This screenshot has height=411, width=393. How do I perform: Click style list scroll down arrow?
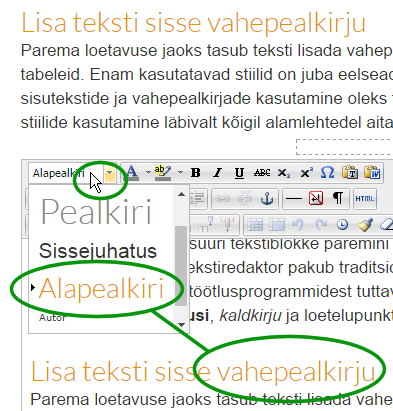181,324
